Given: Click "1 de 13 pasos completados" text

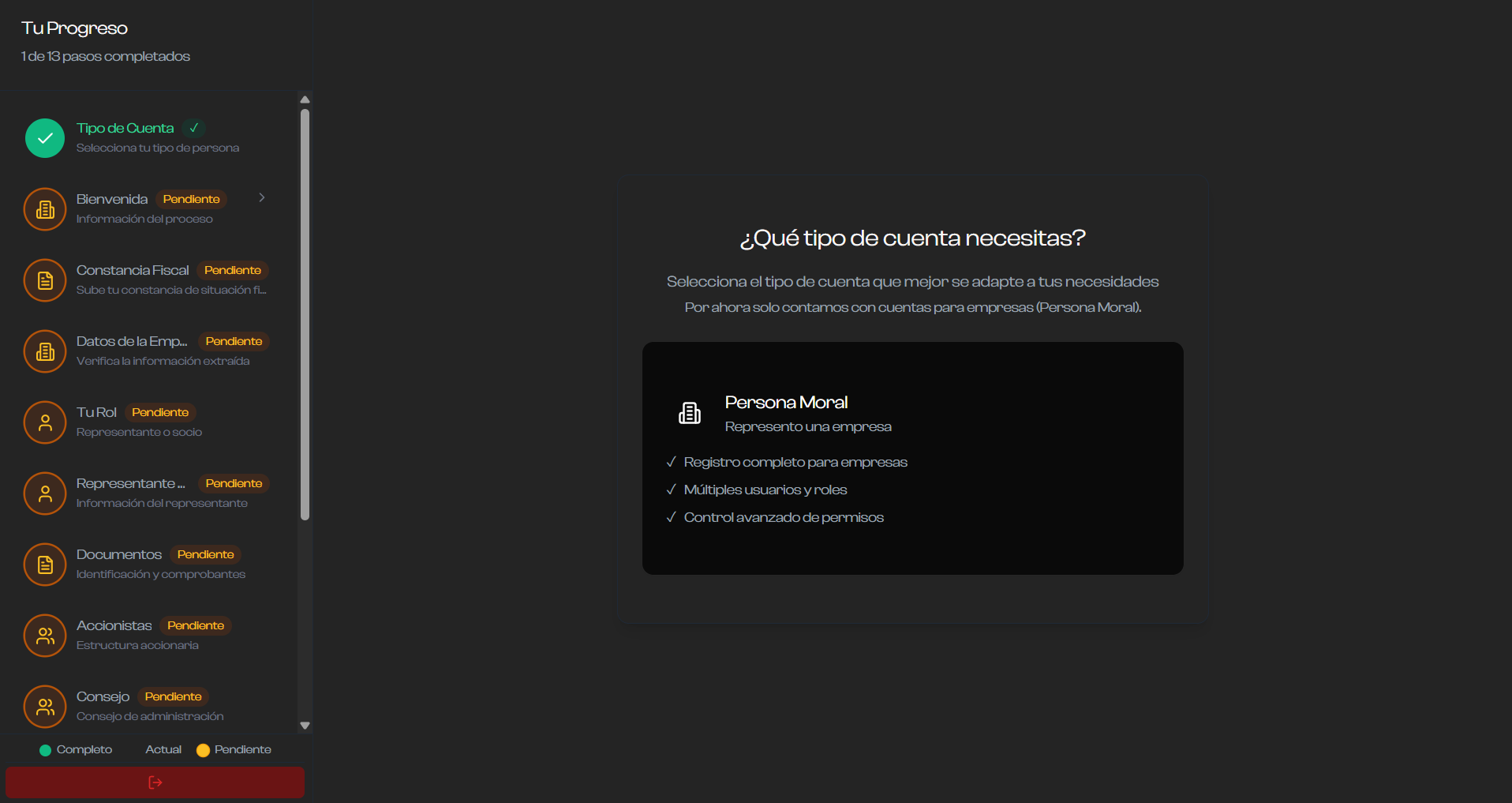Looking at the screenshot, I should pyautogui.click(x=106, y=56).
